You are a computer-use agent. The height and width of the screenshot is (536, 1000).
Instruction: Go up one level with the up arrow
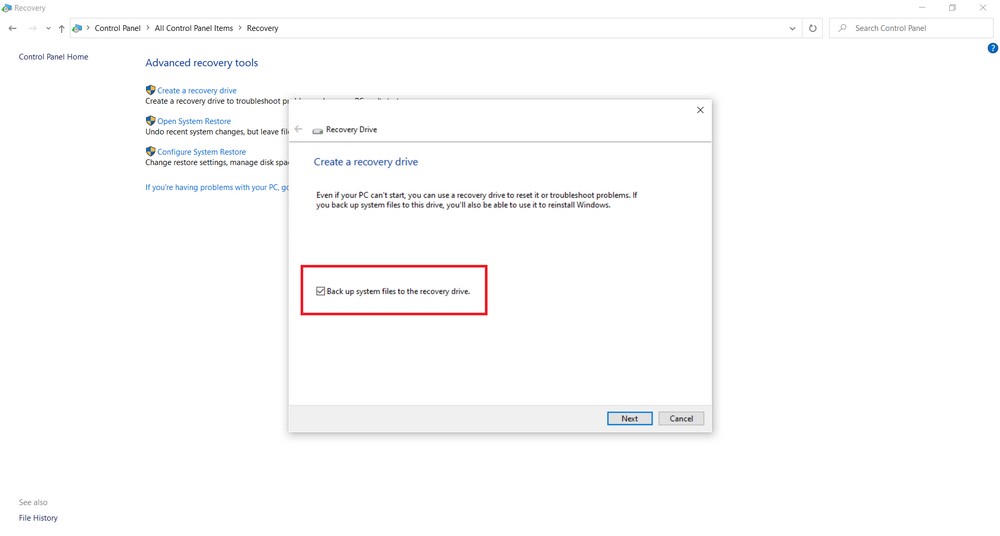[61, 28]
